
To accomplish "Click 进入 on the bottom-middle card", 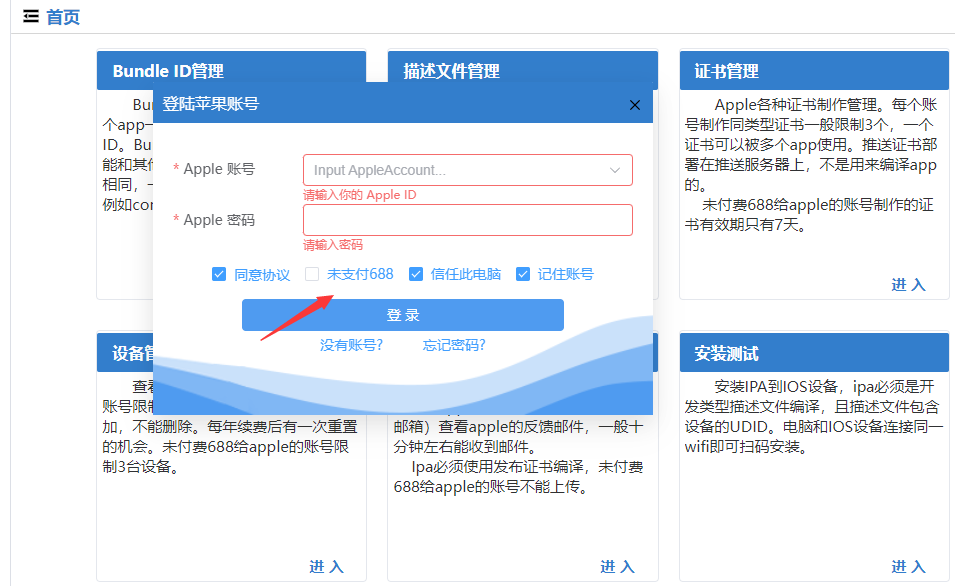I will pyautogui.click(x=618, y=567).
